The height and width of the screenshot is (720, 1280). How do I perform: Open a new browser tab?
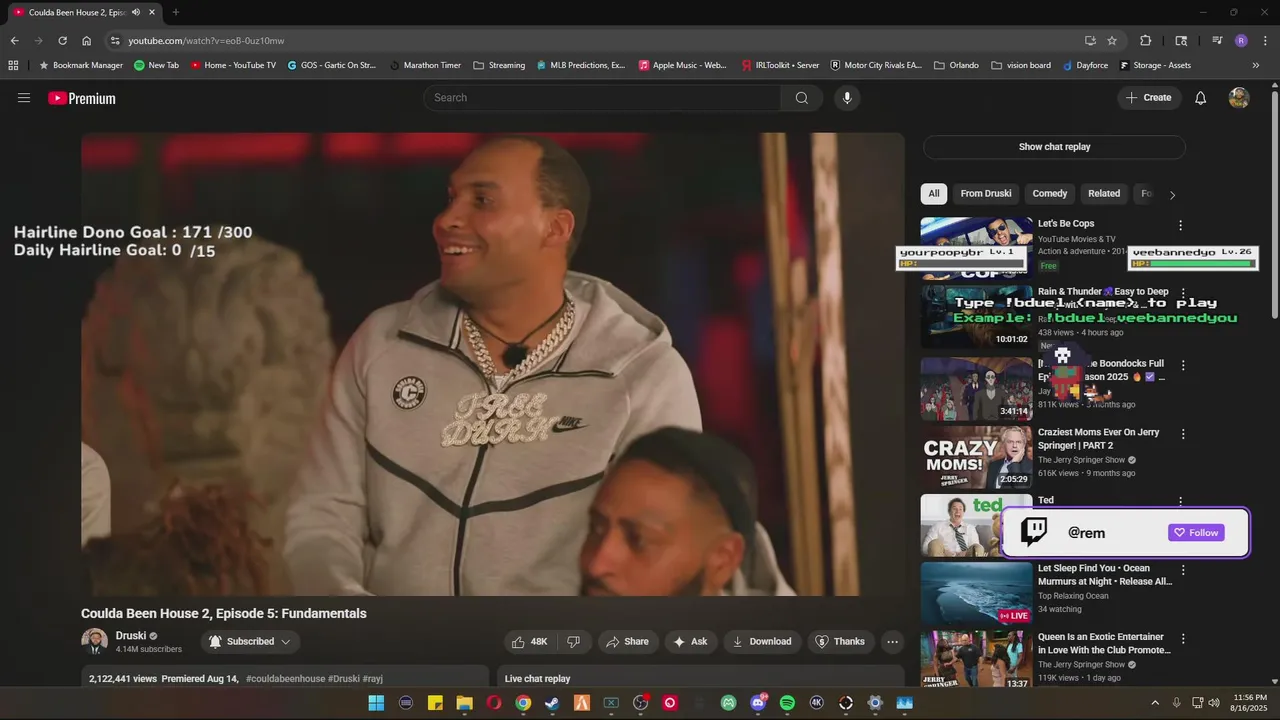tap(176, 12)
